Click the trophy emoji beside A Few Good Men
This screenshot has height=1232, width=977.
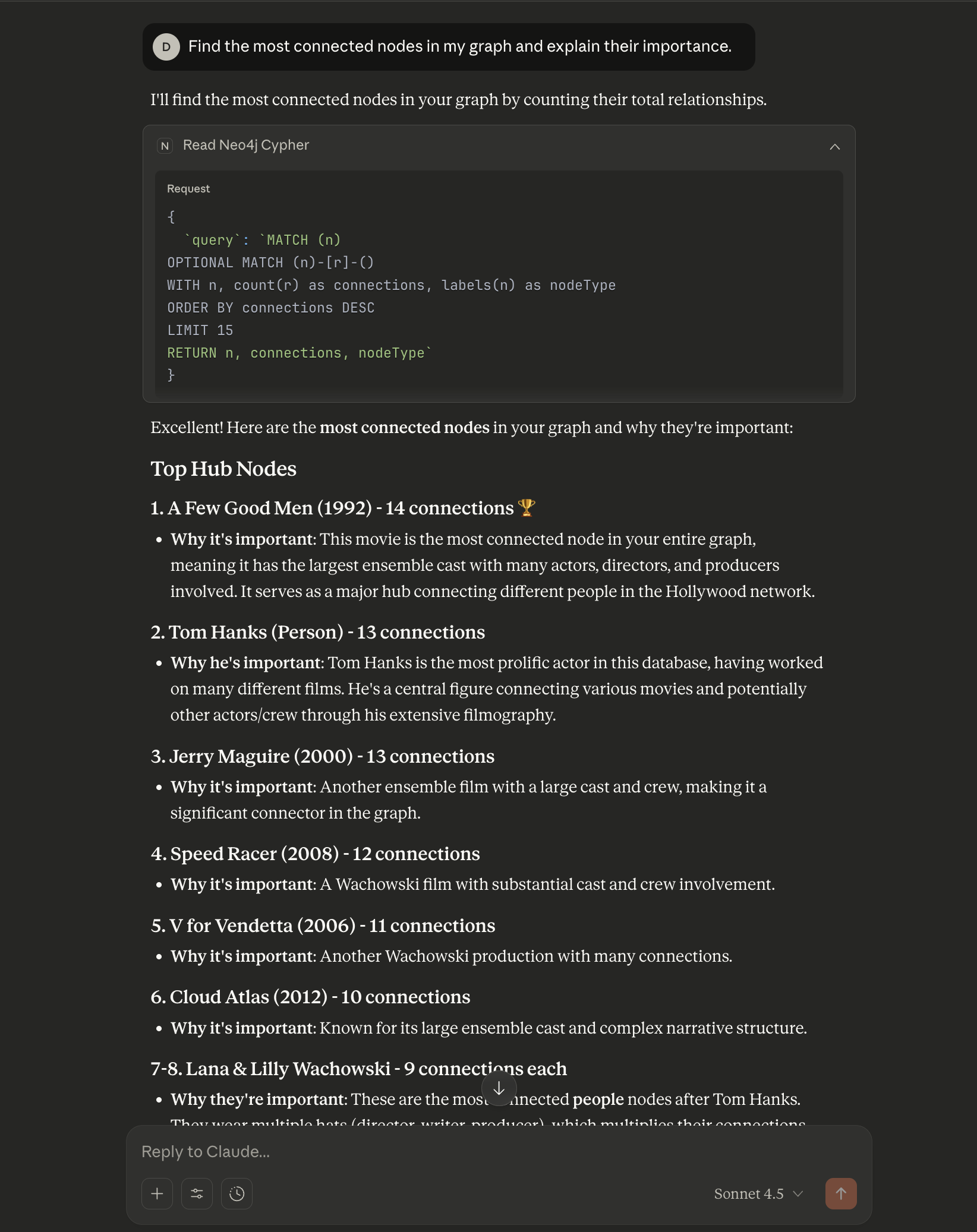(528, 508)
